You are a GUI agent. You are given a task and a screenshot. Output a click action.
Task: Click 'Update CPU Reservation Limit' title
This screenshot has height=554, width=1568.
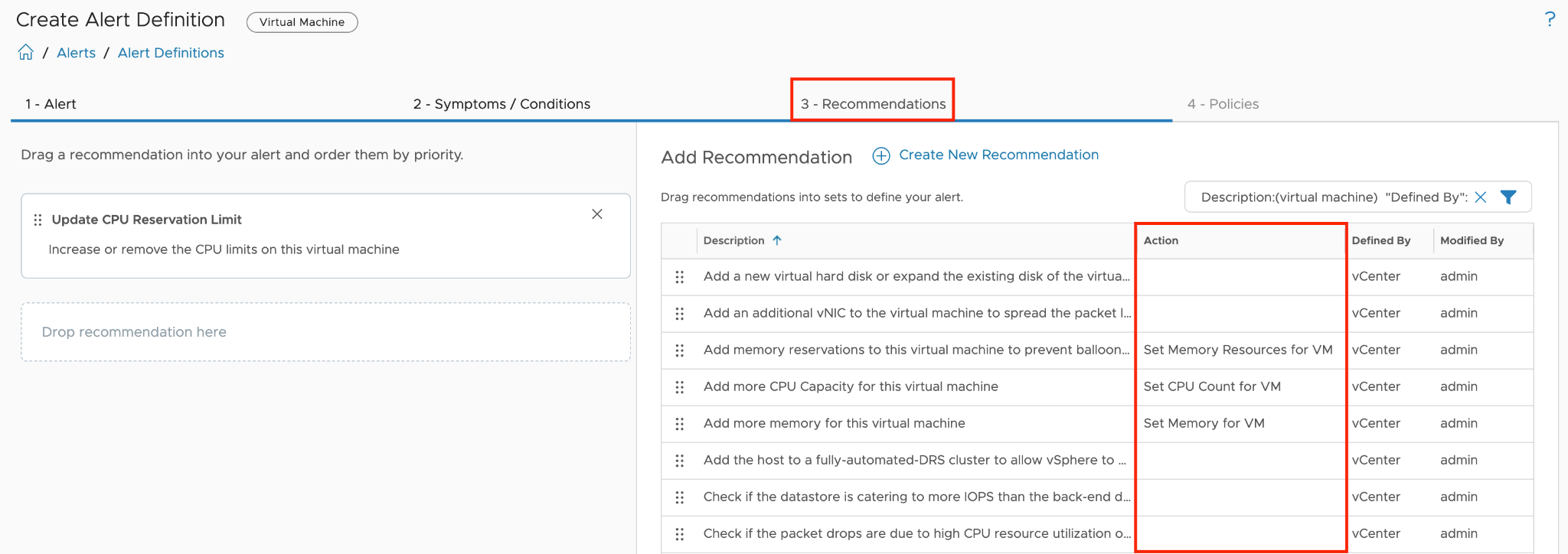pos(146,220)
